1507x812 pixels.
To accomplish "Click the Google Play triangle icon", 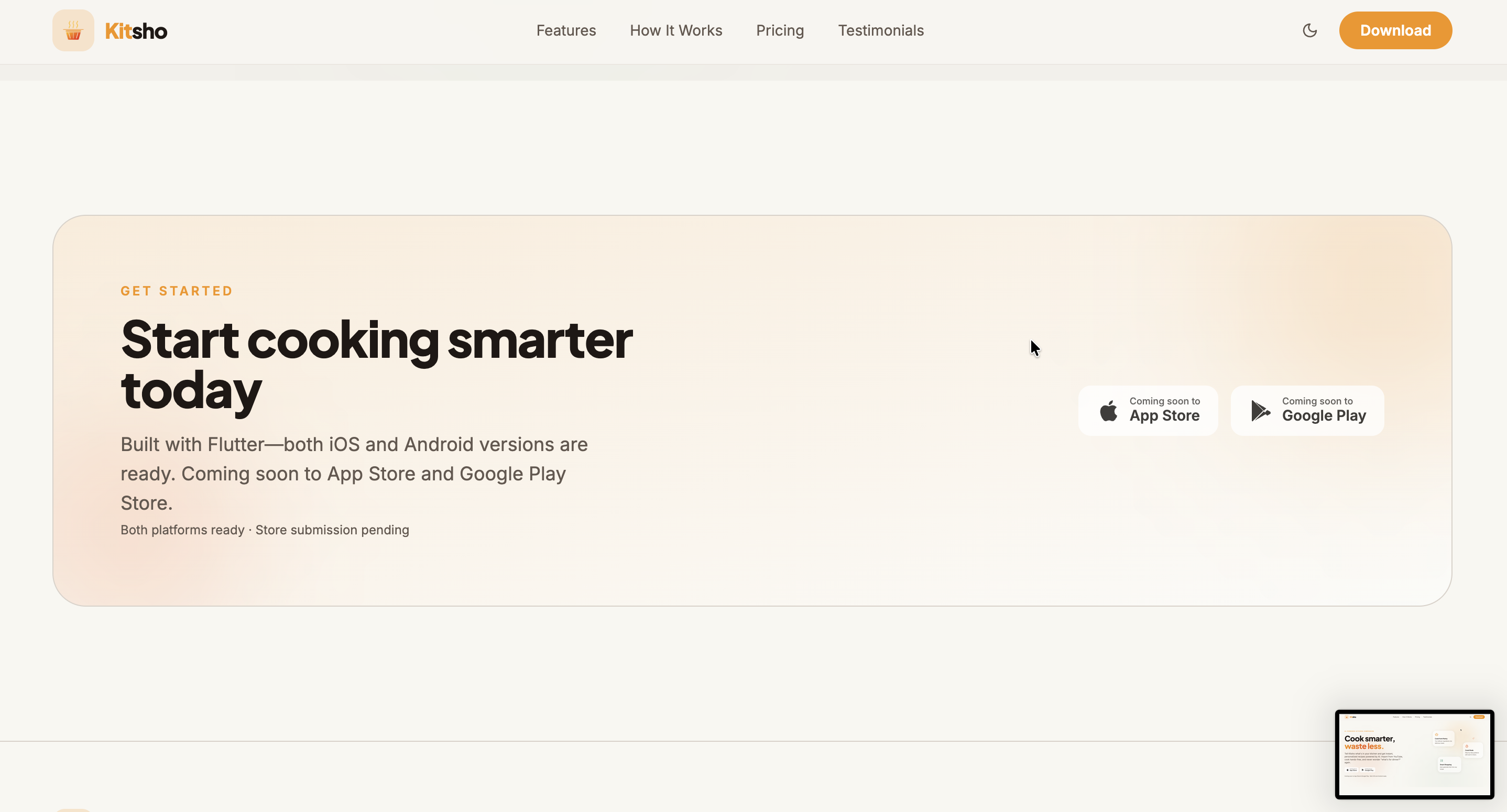I will click(x=1260, y=411).
